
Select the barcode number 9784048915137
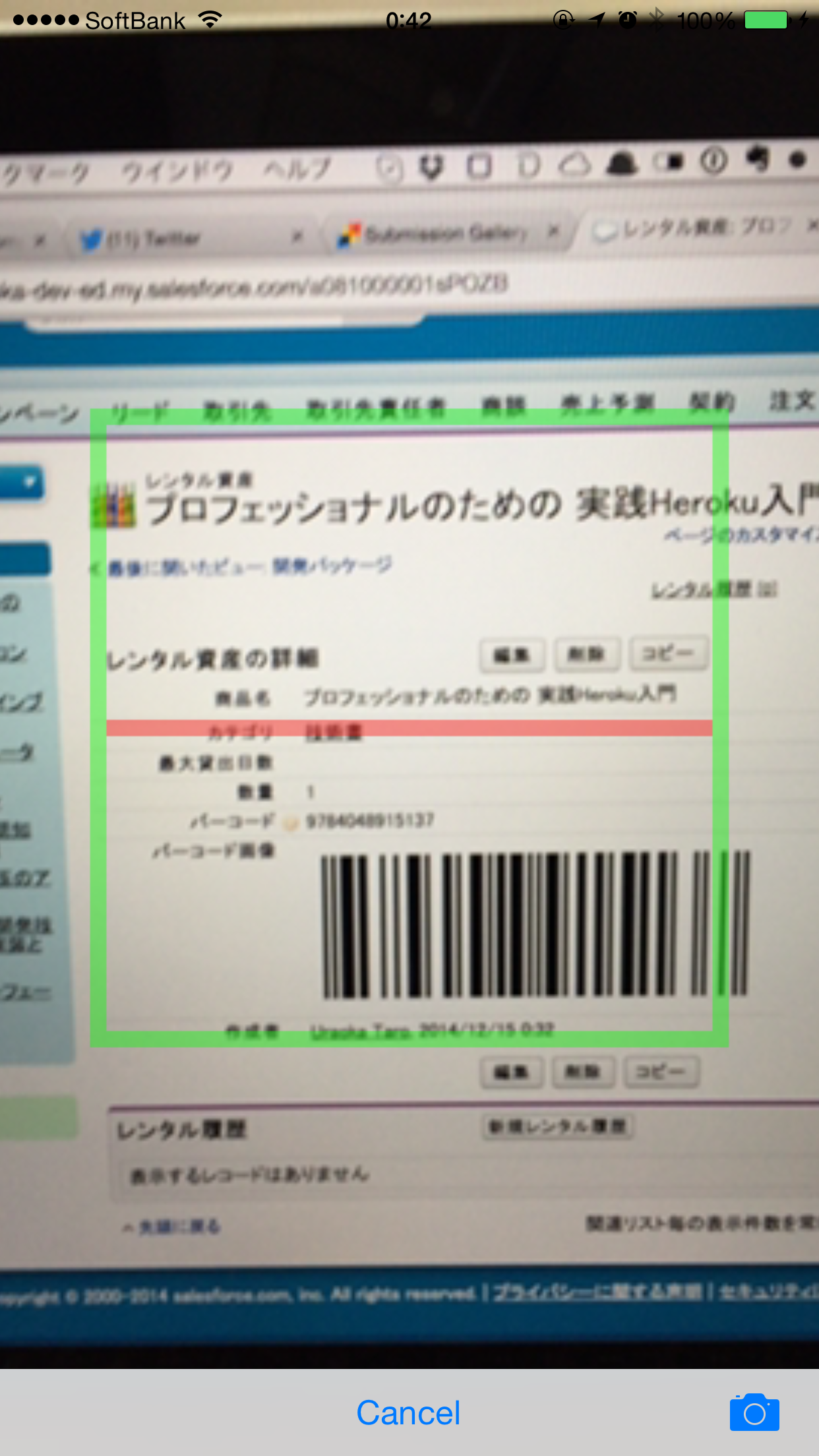pos(370,820)
